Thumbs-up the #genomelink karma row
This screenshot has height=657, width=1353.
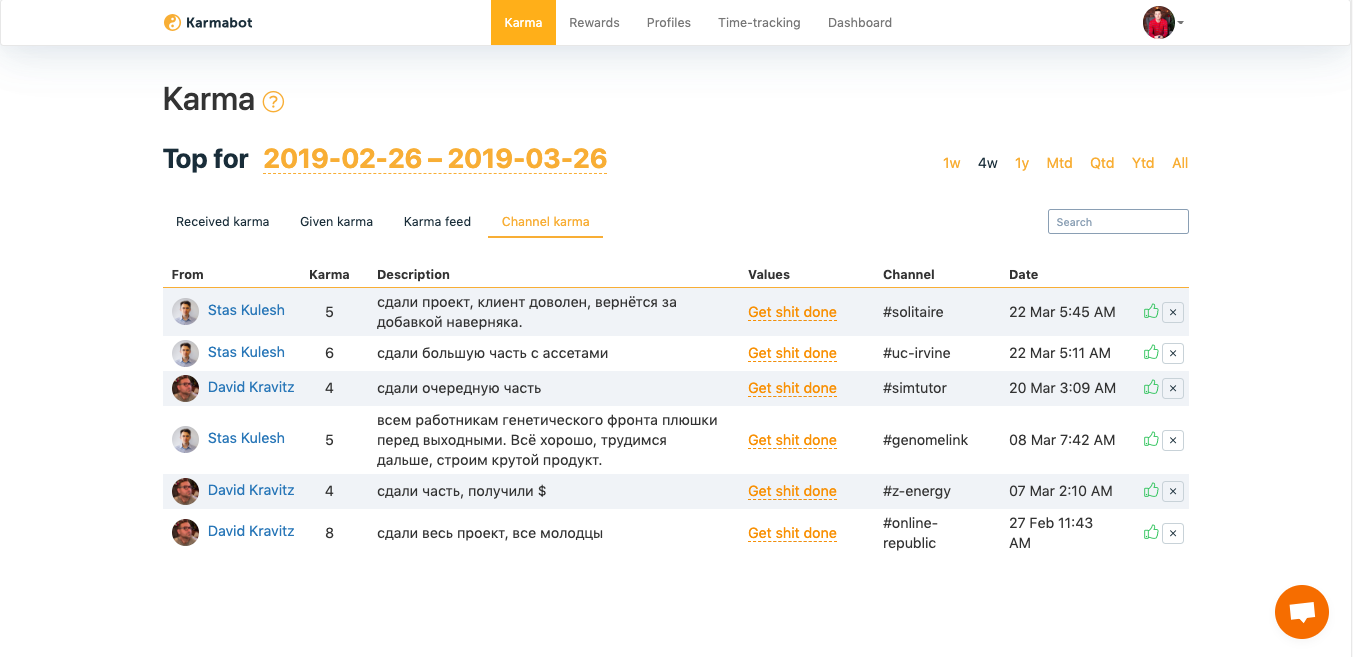tap(1151, 439)
